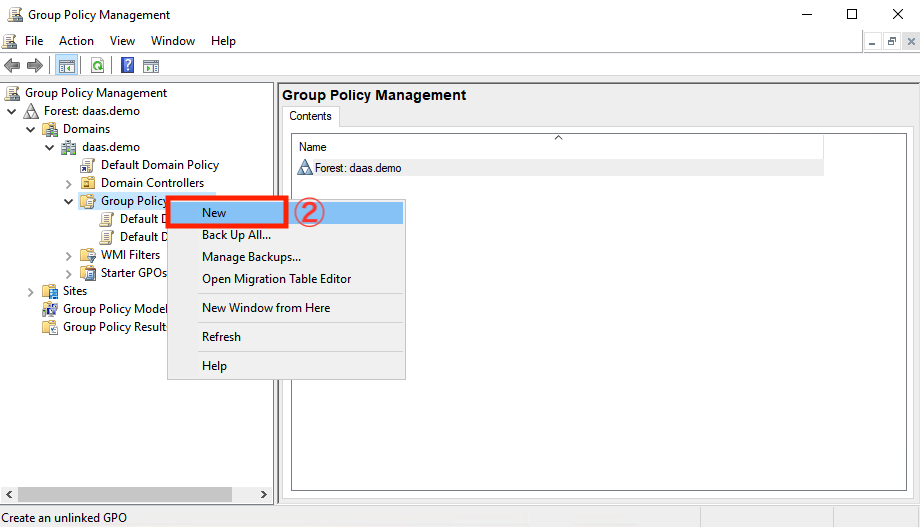Select the WMI Filters tree item
The height and width of the screenshot is (527, 920).
(x=130, y=255)
